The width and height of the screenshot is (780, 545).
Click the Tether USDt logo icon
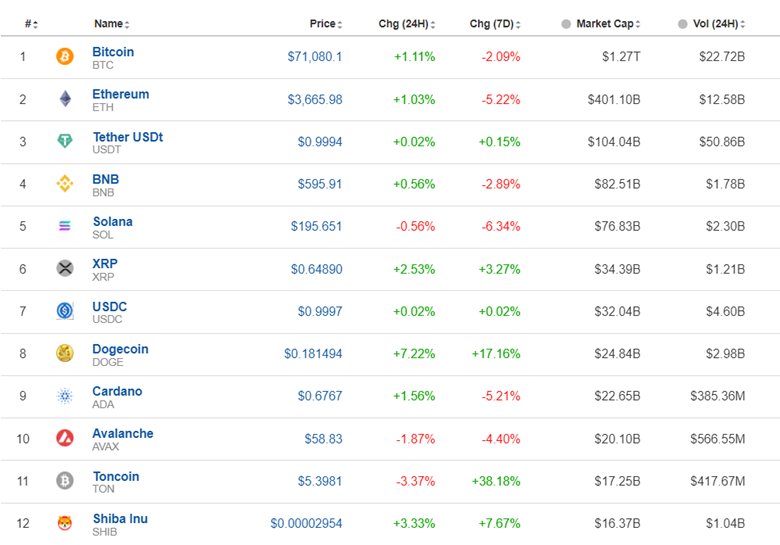(65, 141)
